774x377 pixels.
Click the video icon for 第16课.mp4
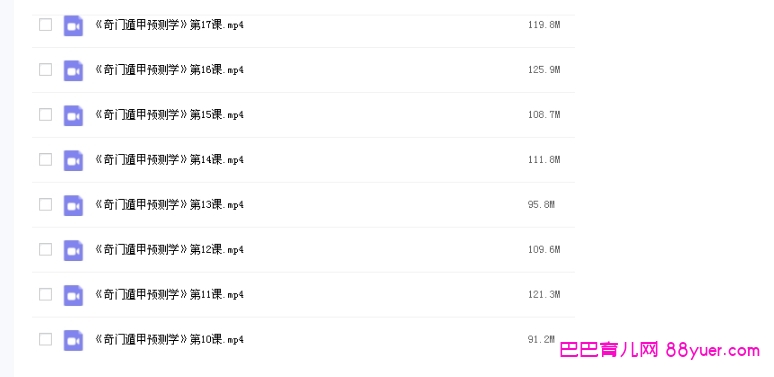coord(73,71)
